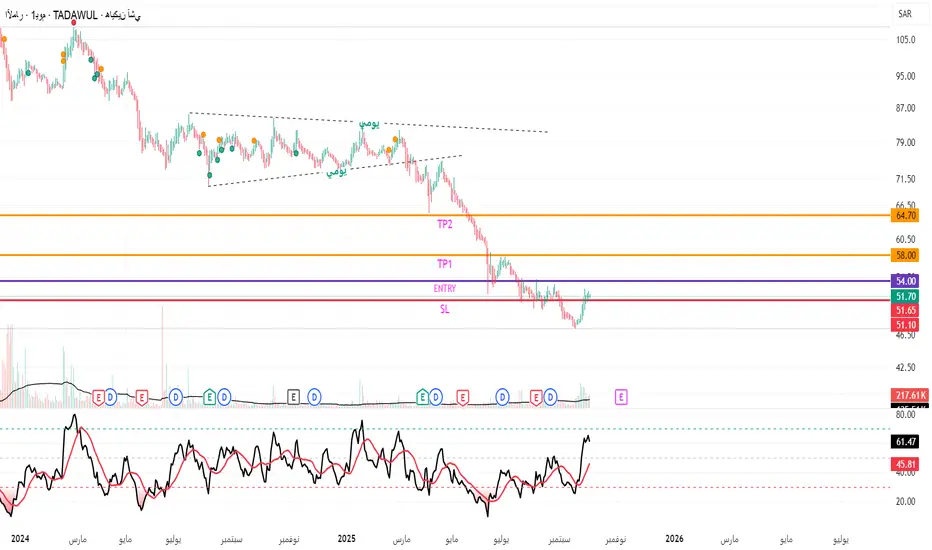Click the first blue D dividend marker
Screen dimensions: 932x550
pos(111,397)
